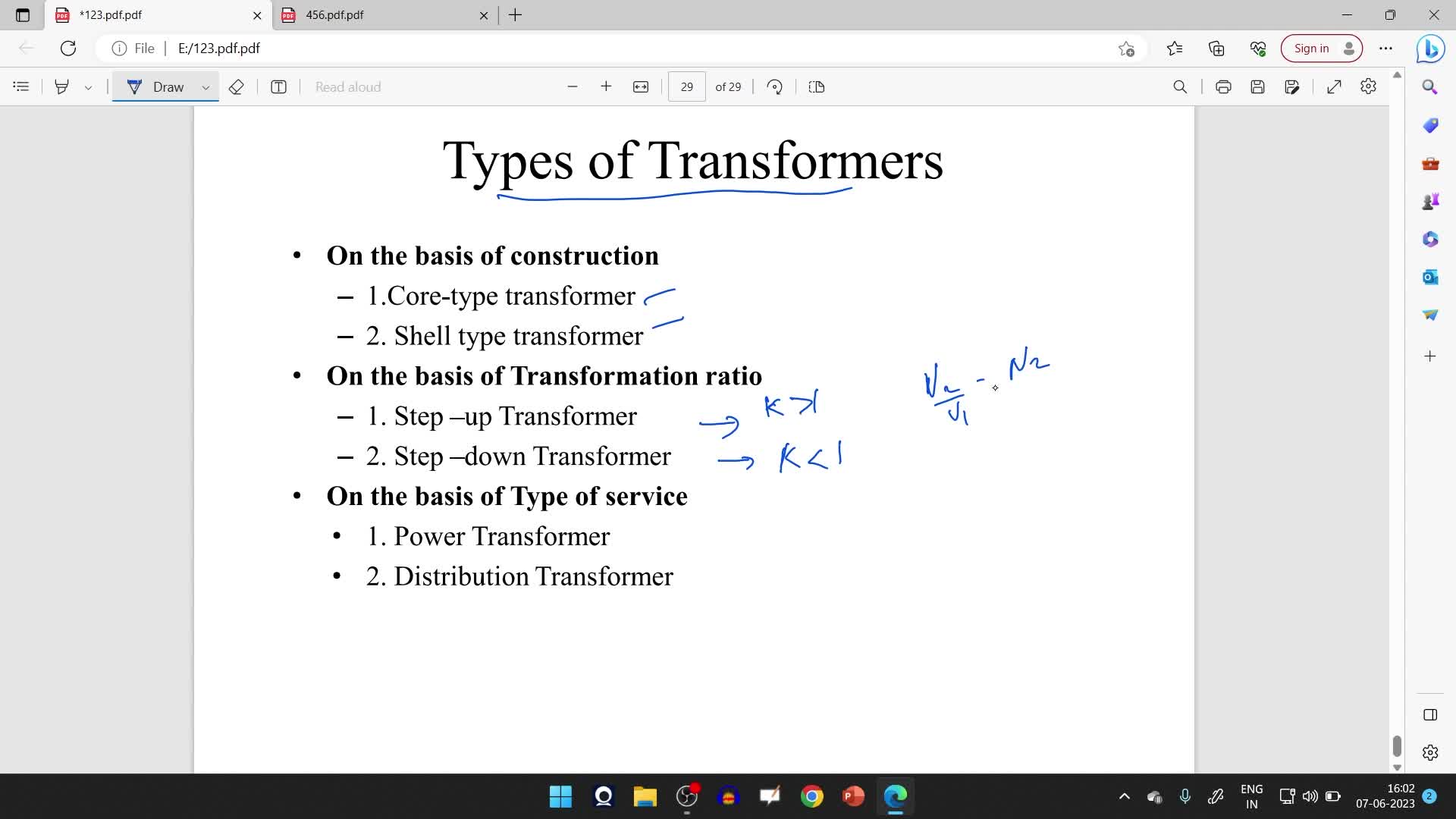Viewport: 1456px width, 819px height.
Task: Click the vertical scrollbar thumb
Action: 1397,745
